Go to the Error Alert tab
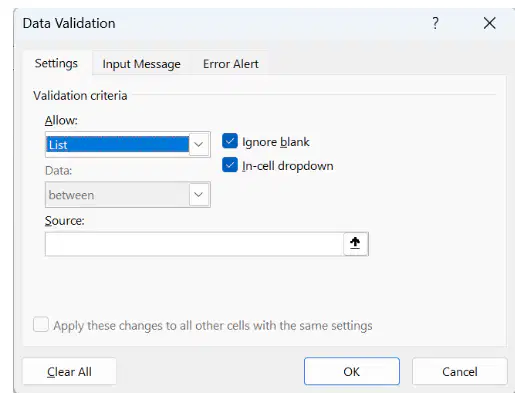 coord(231,64)
